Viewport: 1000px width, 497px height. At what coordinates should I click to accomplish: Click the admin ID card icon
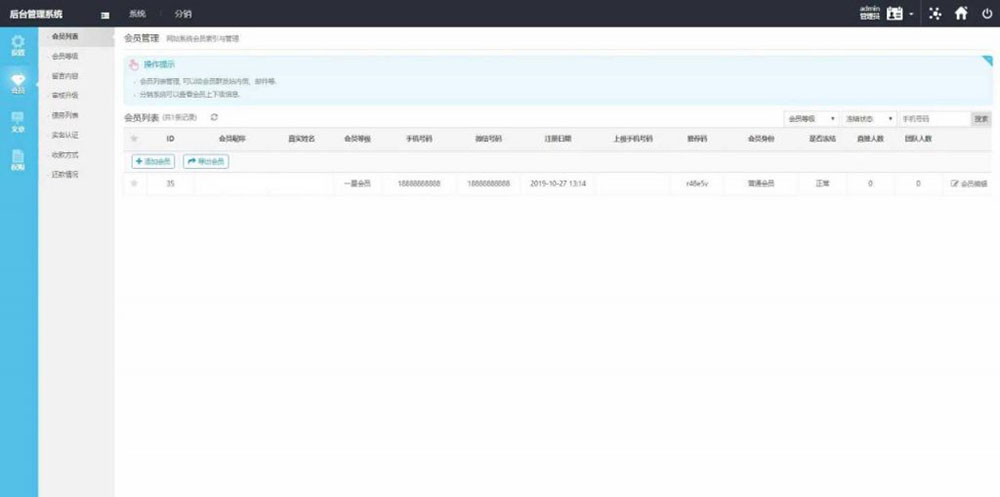coord(895,13)
